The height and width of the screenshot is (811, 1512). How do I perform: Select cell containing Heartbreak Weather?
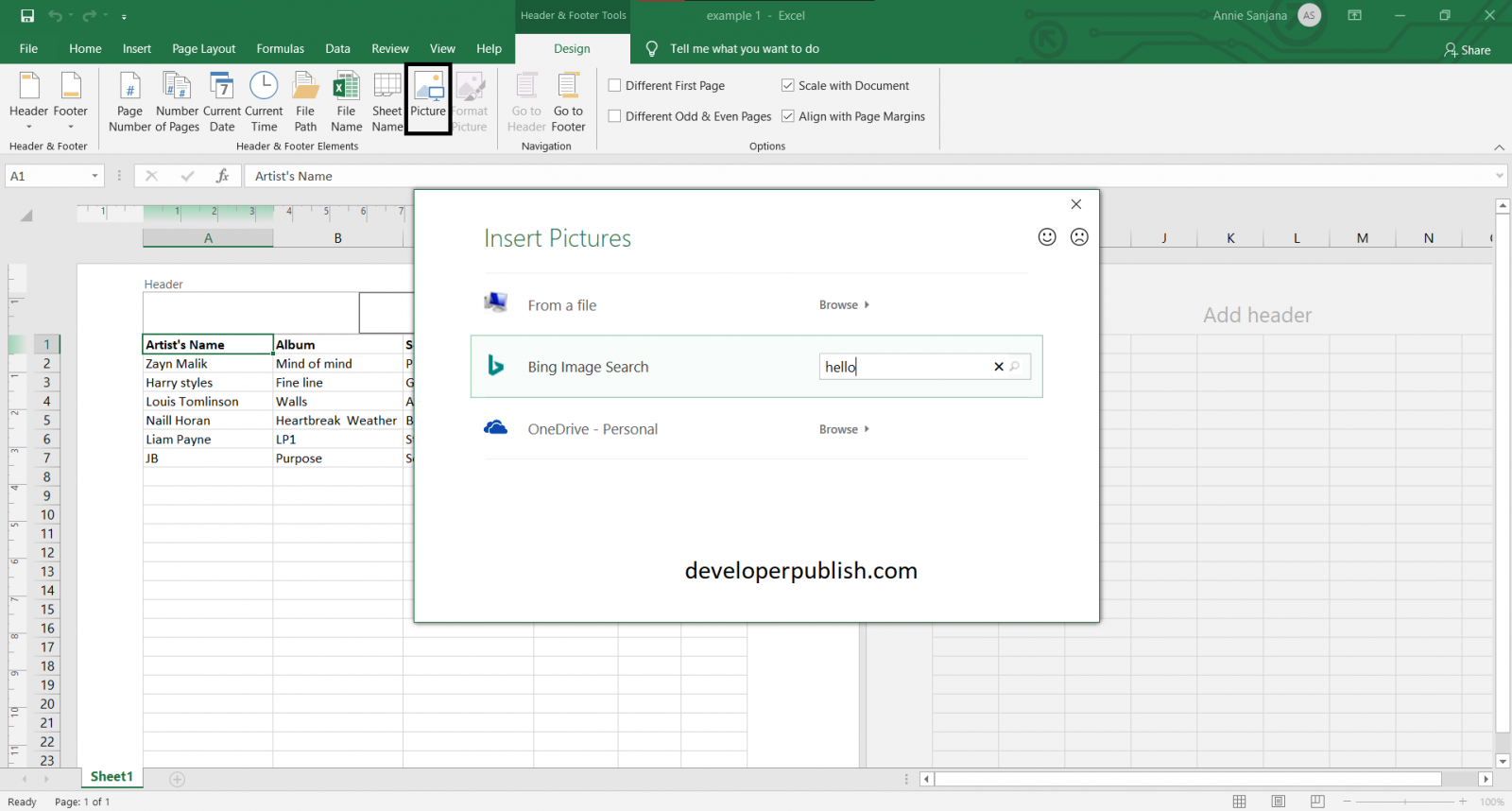(x=337, y=421)
